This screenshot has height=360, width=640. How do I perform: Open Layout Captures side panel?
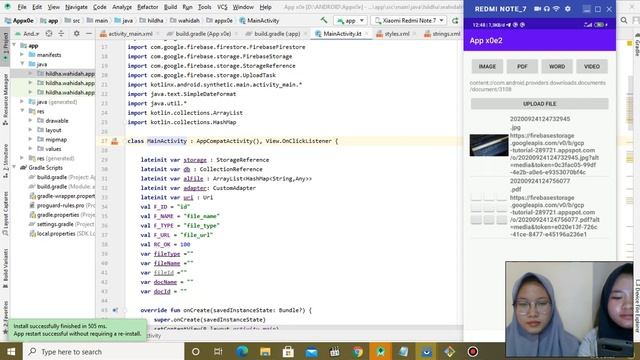click(x=5, y=213)
